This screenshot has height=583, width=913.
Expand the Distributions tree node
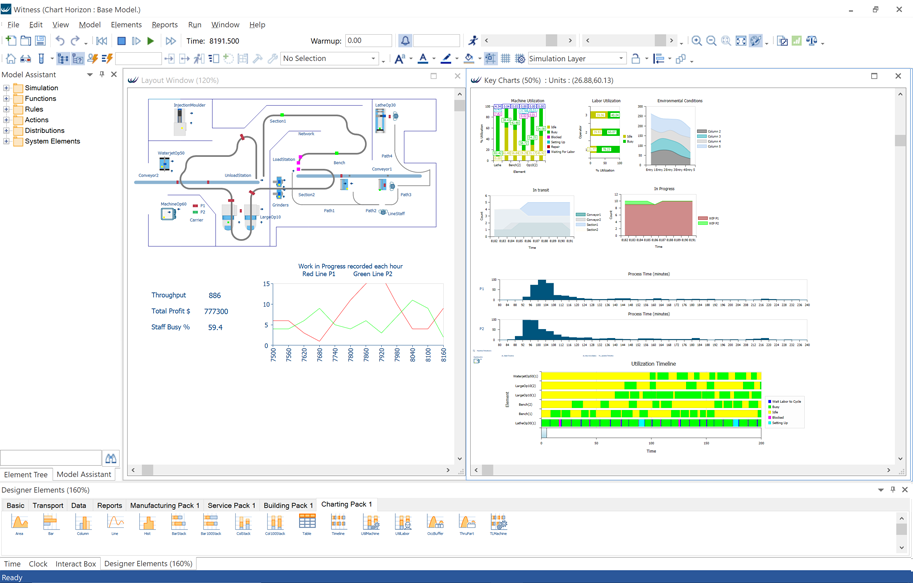pyautogui.click(x=6, y=130)
